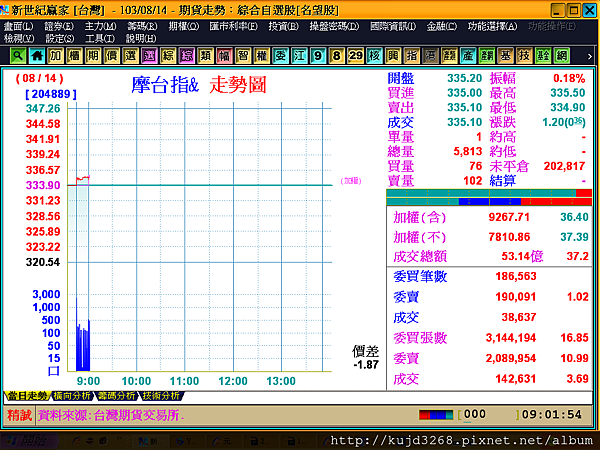Screen dimensions: 600x450
Task: Click the 指 (index) toolbar icon
Action: tap(412, 56)
